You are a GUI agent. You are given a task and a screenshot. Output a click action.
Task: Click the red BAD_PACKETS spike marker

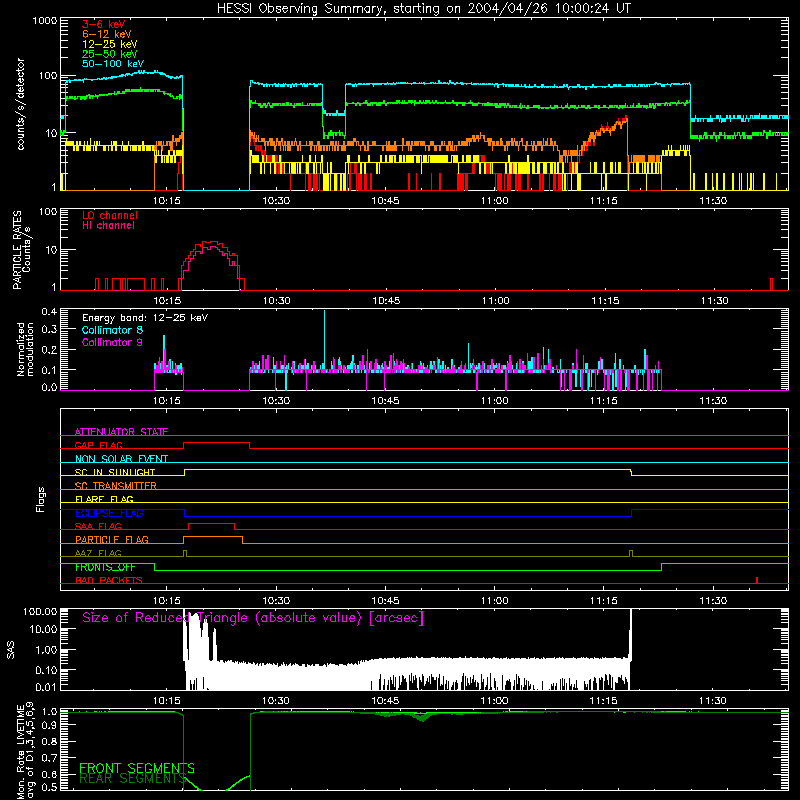(x=757, y=580)
